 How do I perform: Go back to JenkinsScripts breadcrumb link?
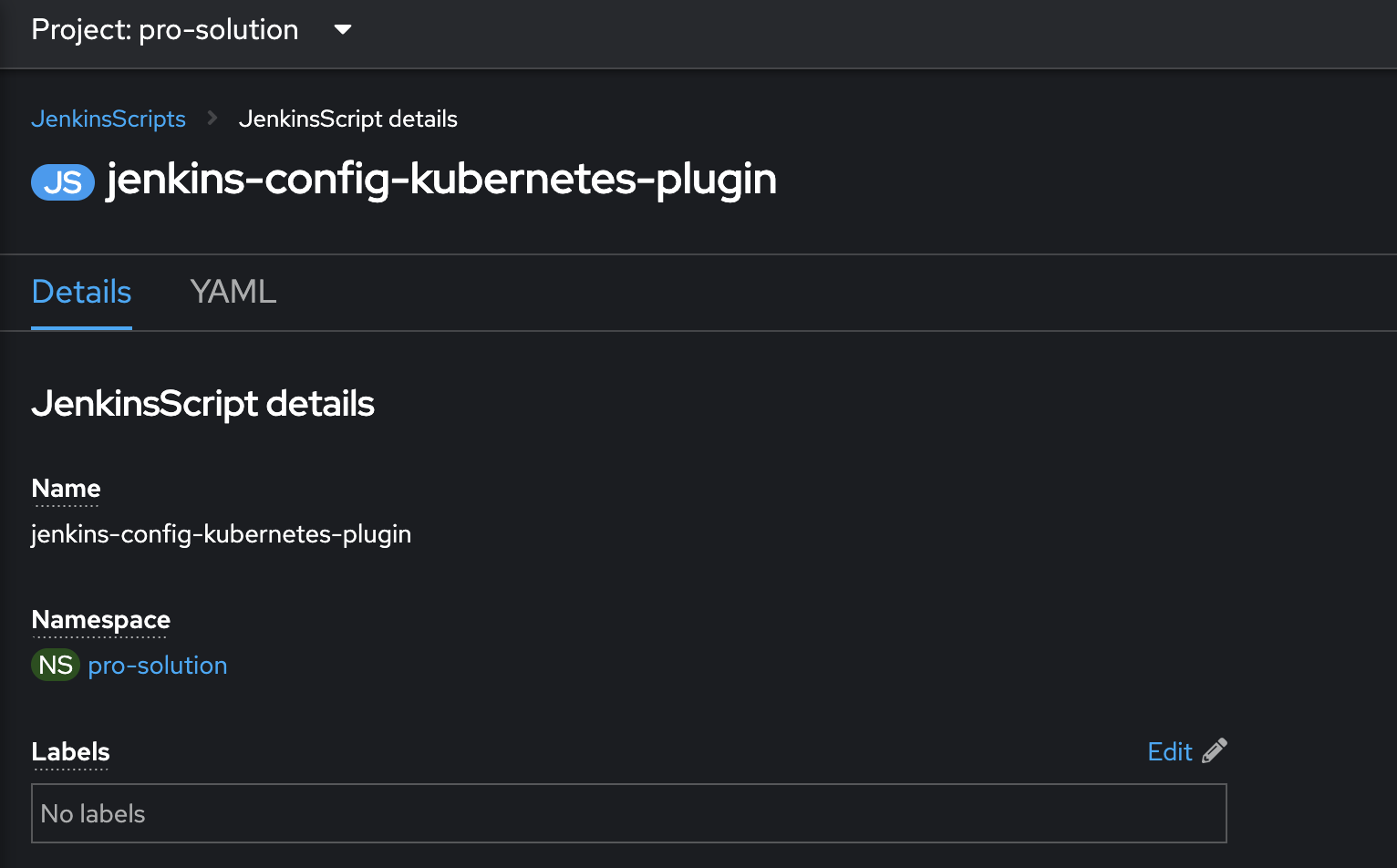[x=109, y=119]
